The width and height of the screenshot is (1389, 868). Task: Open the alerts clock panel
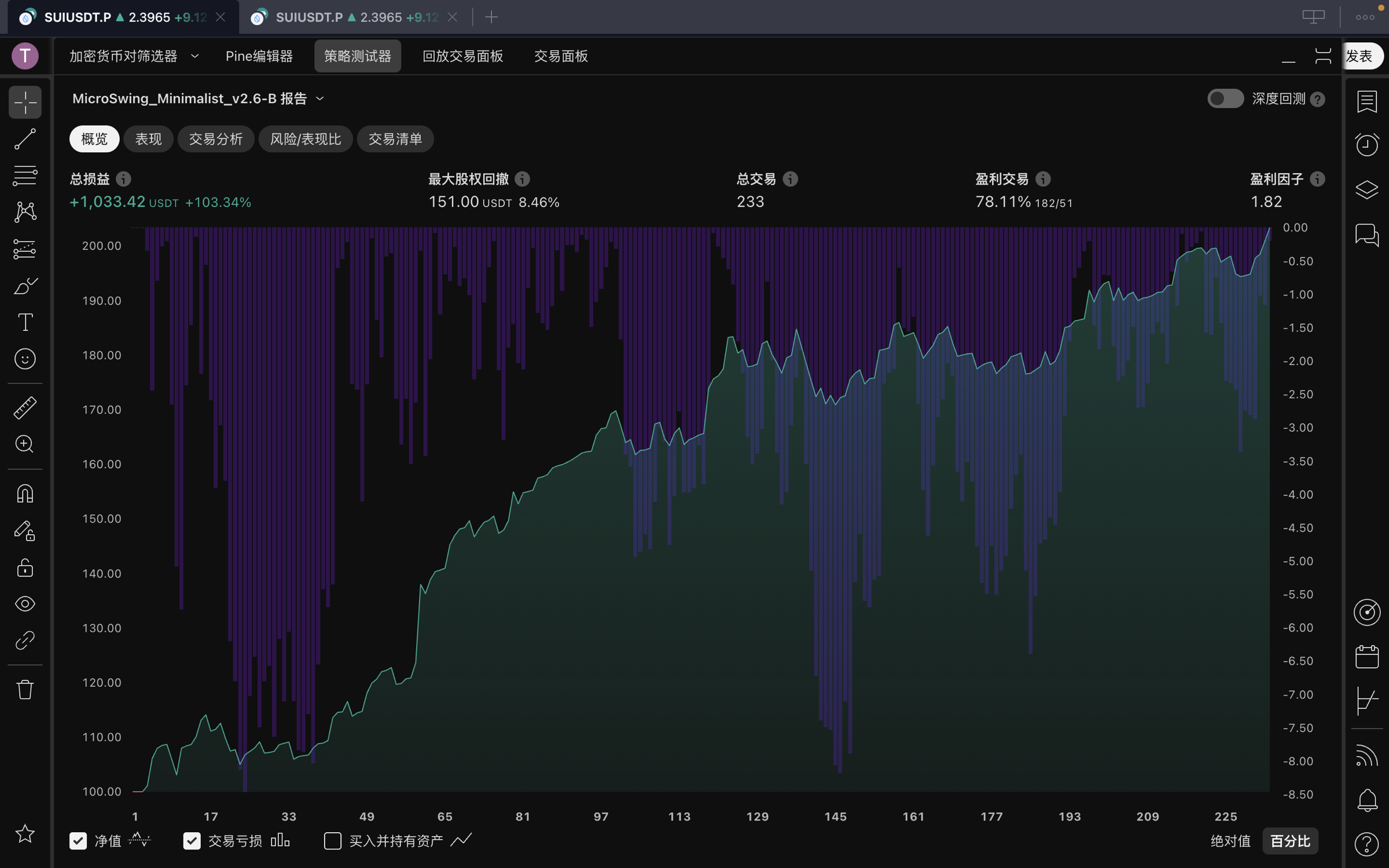click(x=1366, y=145)
